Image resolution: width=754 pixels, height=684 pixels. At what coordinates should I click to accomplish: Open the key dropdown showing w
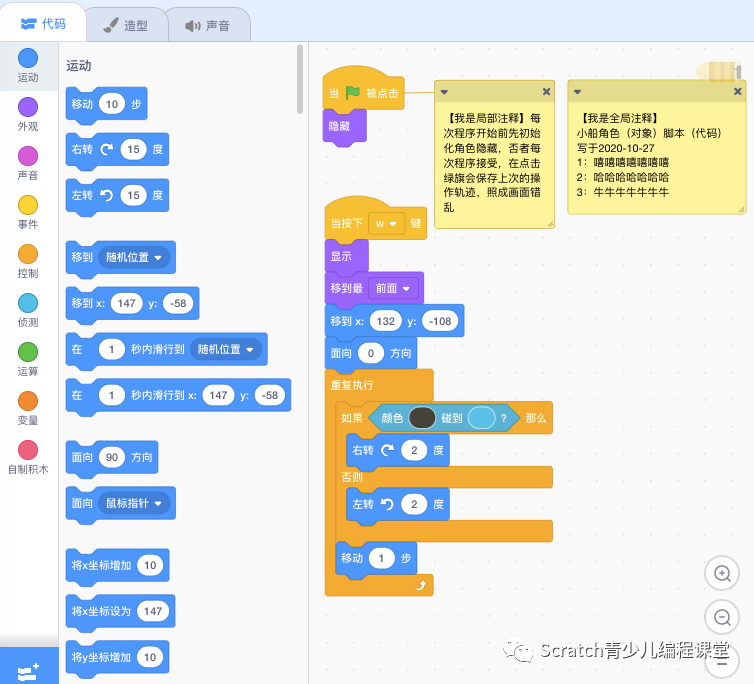(x=386, y=224)
